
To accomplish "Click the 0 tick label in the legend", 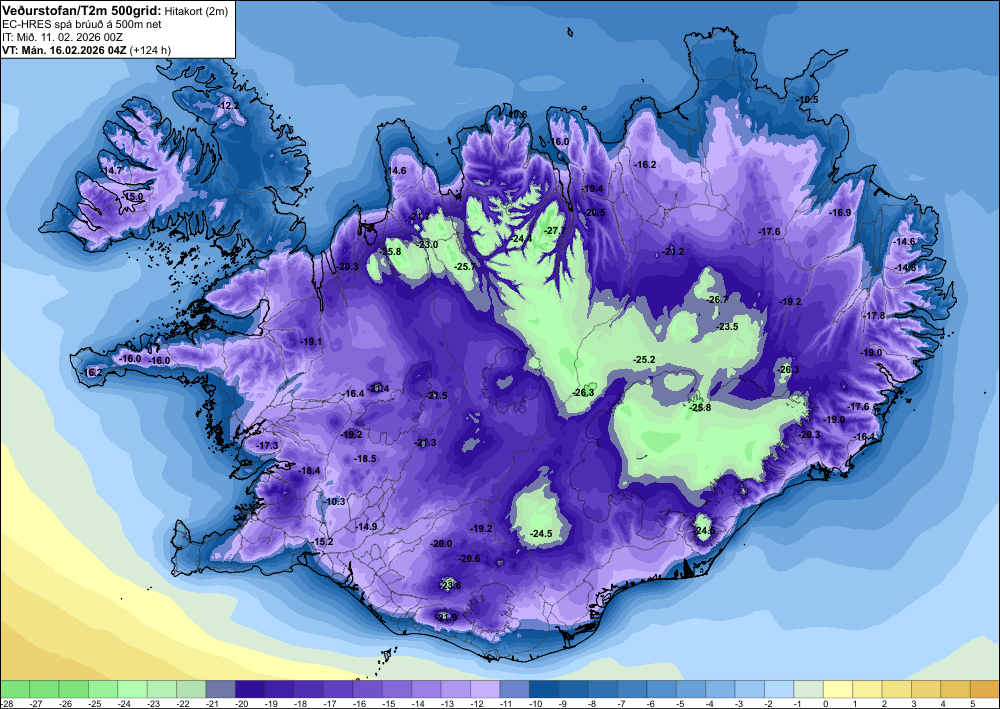I will click(x=826, y=703).
